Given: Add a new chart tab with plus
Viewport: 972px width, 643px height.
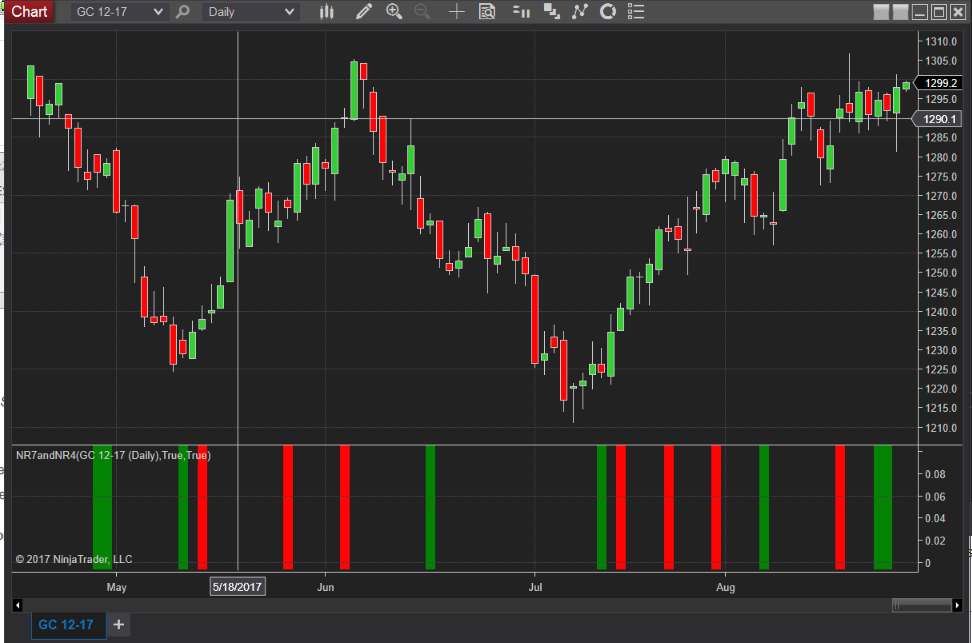Looking at the screenshot, I should [x=118, y=624].
